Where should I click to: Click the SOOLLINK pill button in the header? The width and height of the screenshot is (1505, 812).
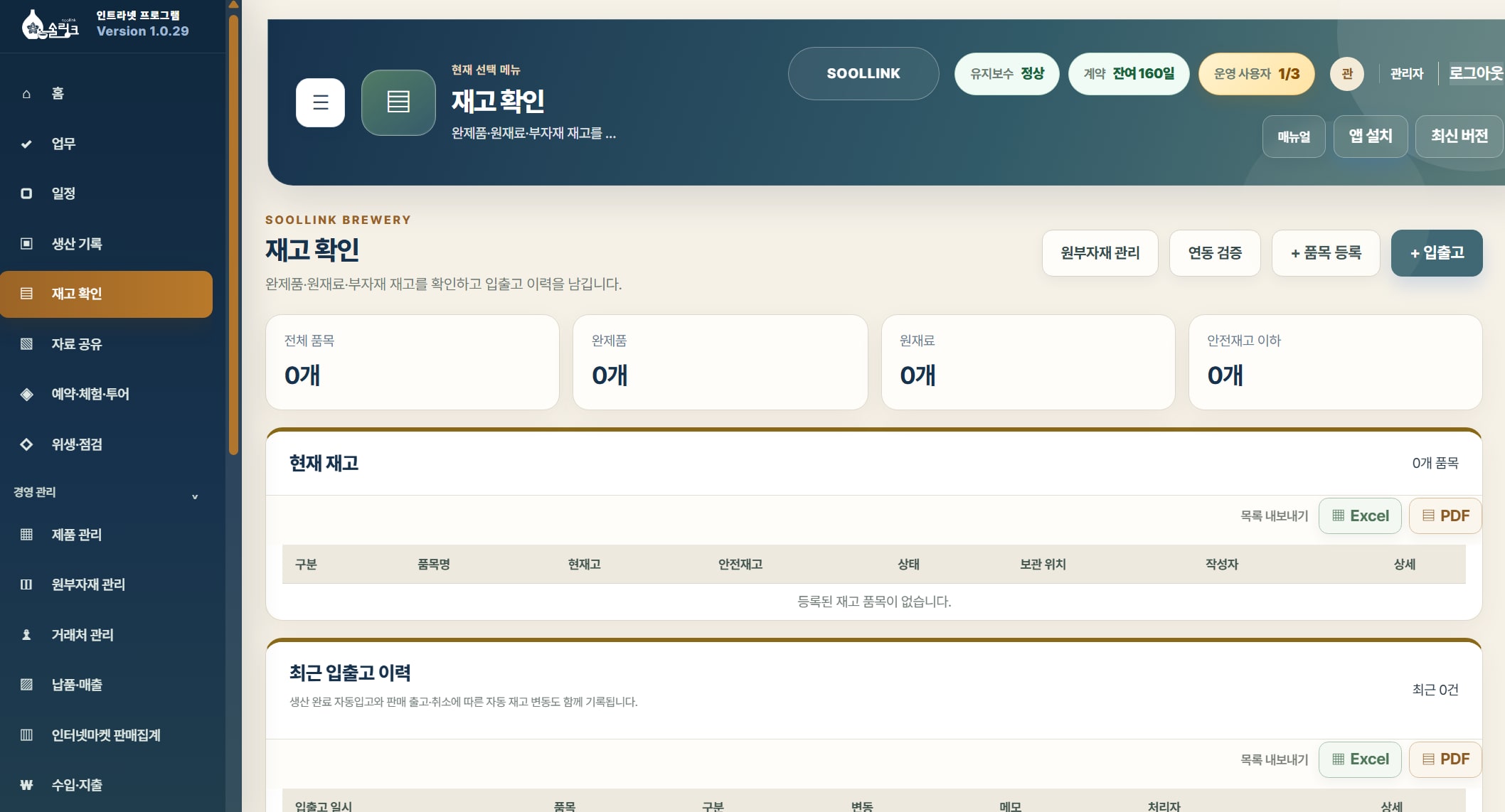point(863,74)
